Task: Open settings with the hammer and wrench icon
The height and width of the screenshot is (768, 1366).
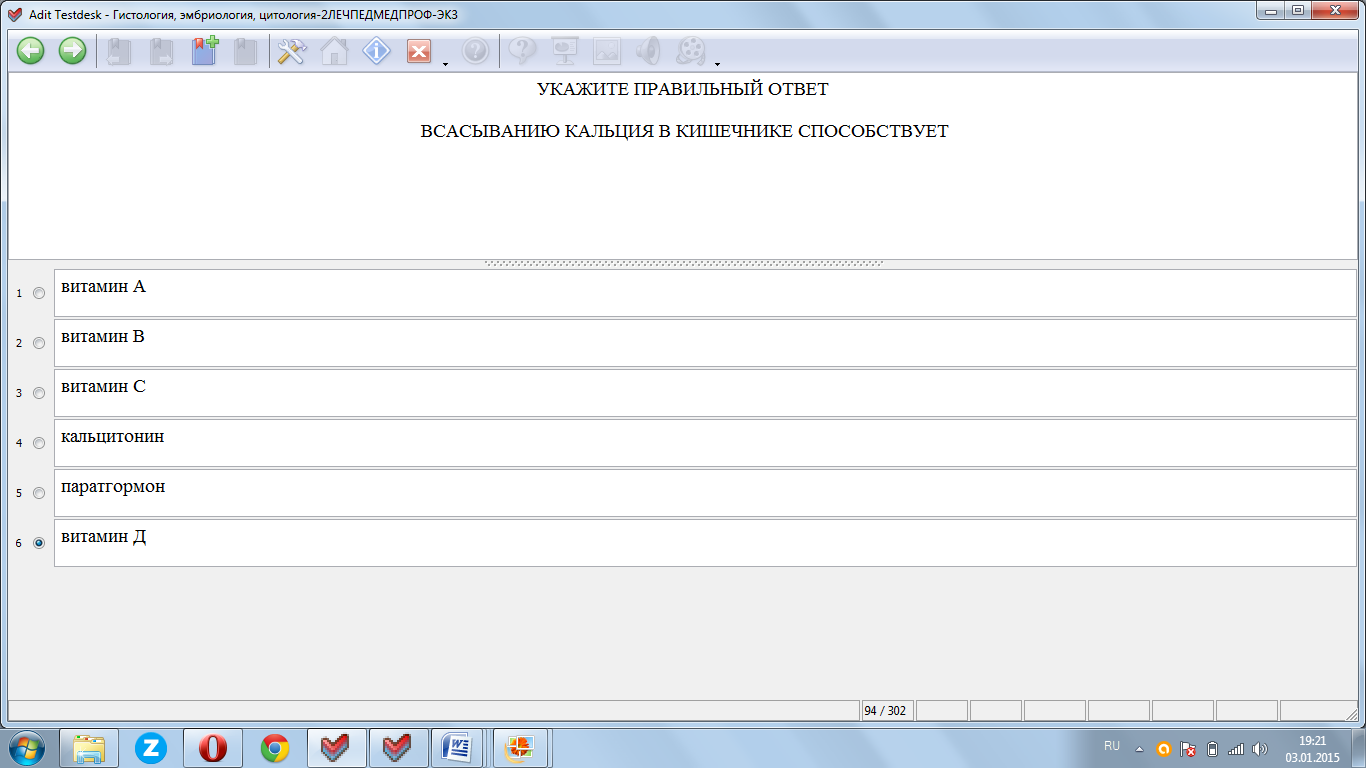Action: [x=291, y=51]
